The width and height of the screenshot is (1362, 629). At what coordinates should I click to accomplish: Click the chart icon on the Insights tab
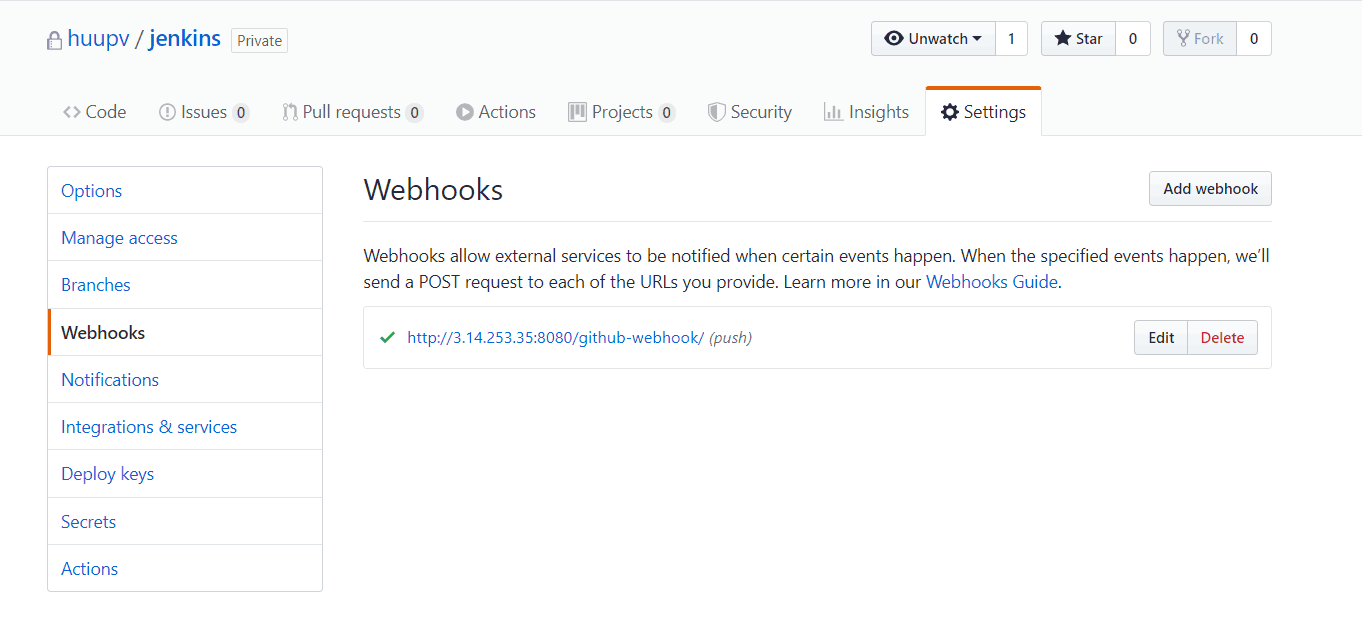(x=831, y=111)
